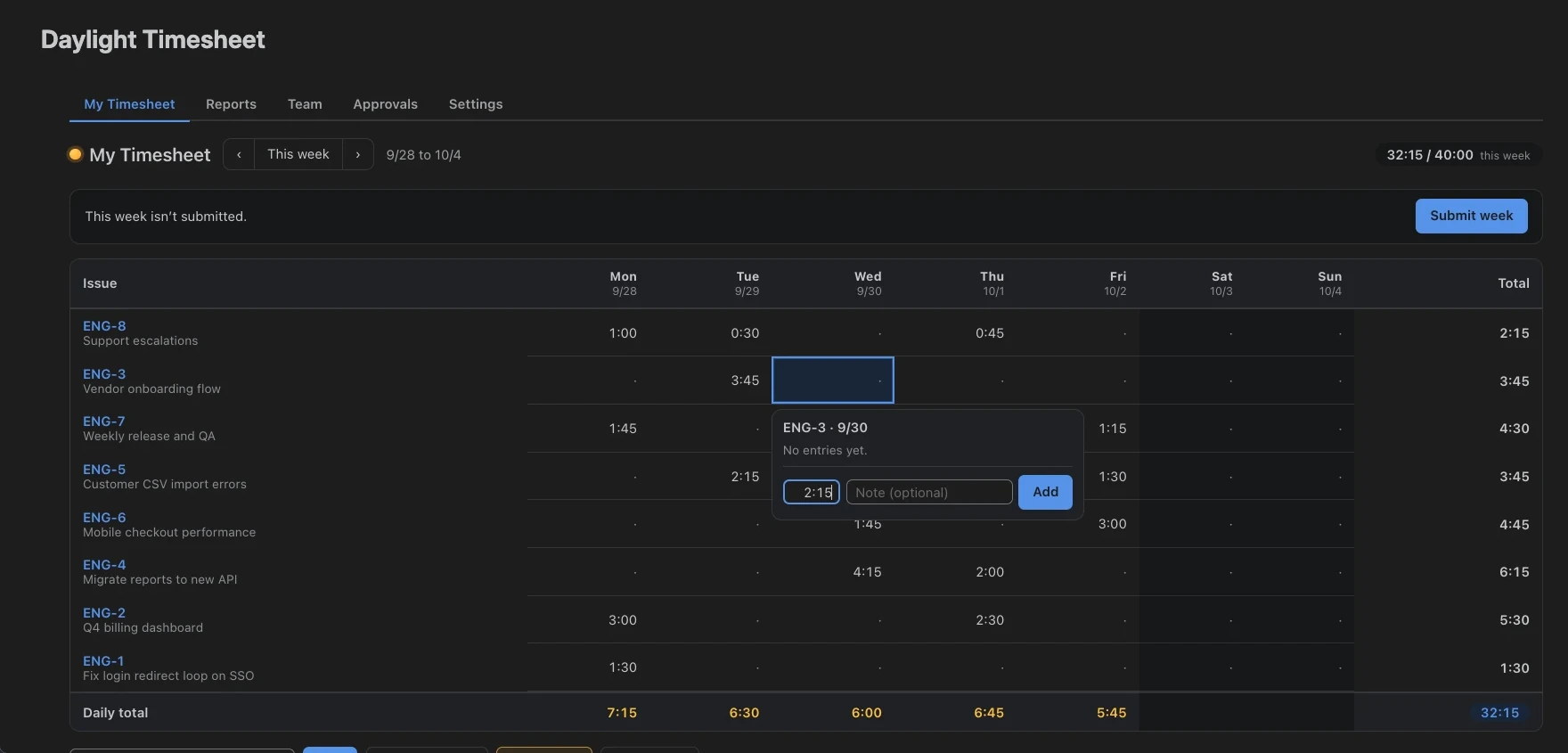
Task: Go to the next week arrow
Action: [358, 154]
